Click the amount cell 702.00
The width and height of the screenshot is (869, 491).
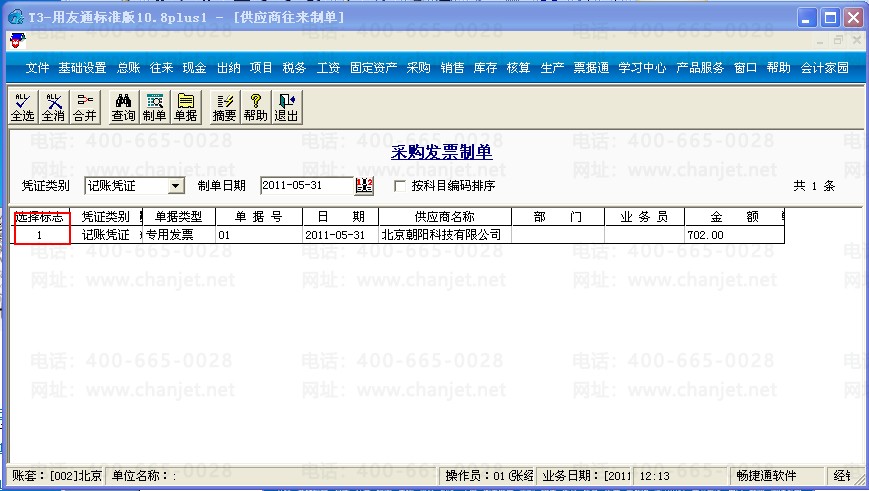(734, 235)
